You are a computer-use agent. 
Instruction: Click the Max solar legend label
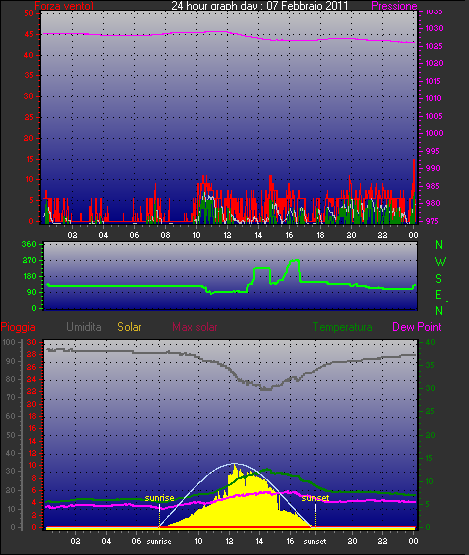click(195, 327)
